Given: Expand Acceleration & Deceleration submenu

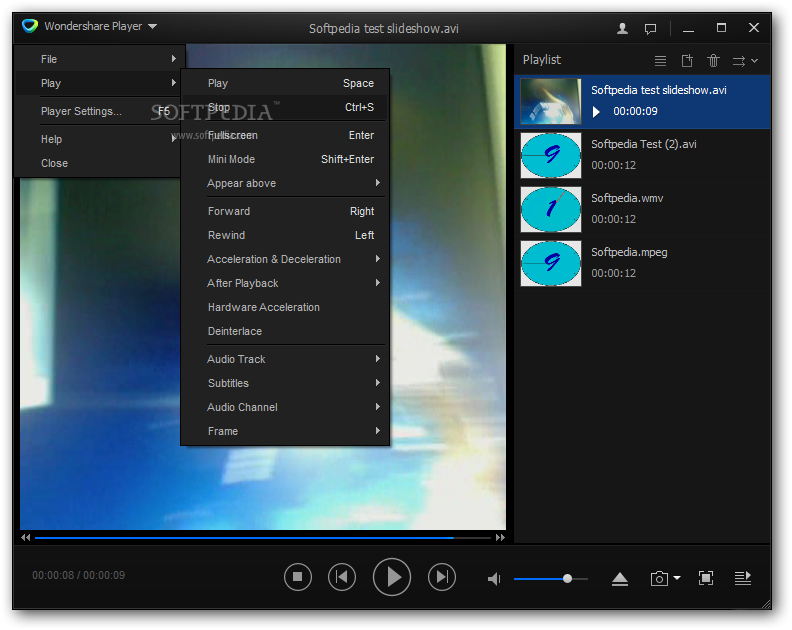Looking at the screenshot, I should click(285, 259).
